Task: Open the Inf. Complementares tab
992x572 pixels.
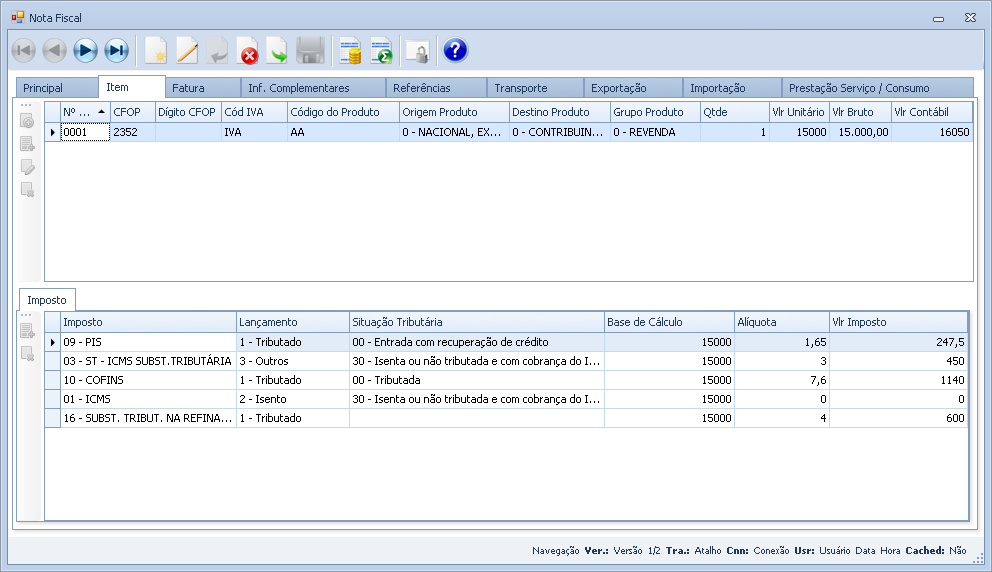Action: (298, 88)
